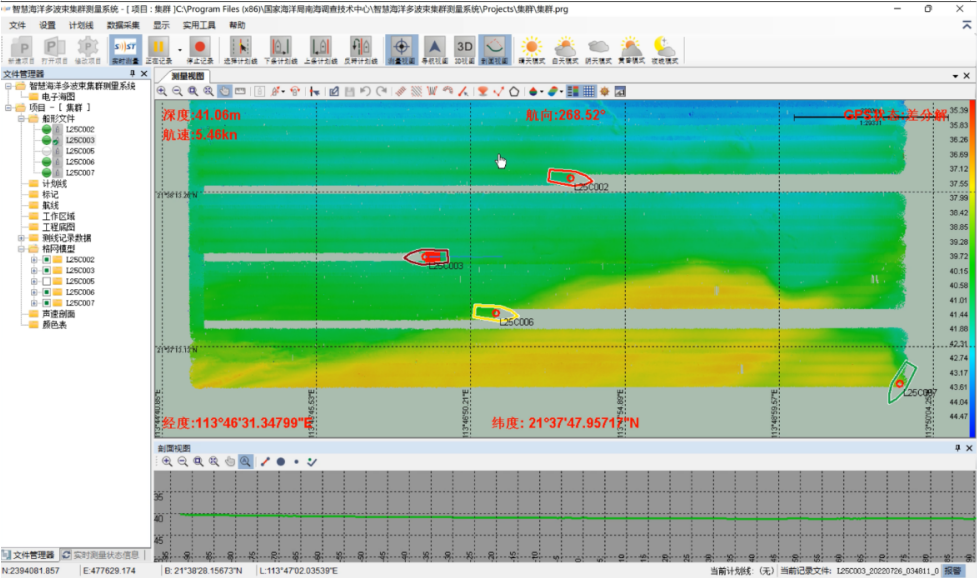
Task: Open dropdown arrow next to 正在记录
Action: (x=179, y=49)
